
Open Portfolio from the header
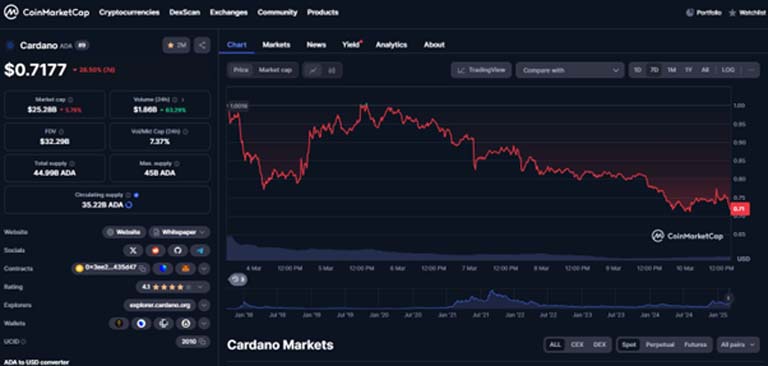point(704,13)
